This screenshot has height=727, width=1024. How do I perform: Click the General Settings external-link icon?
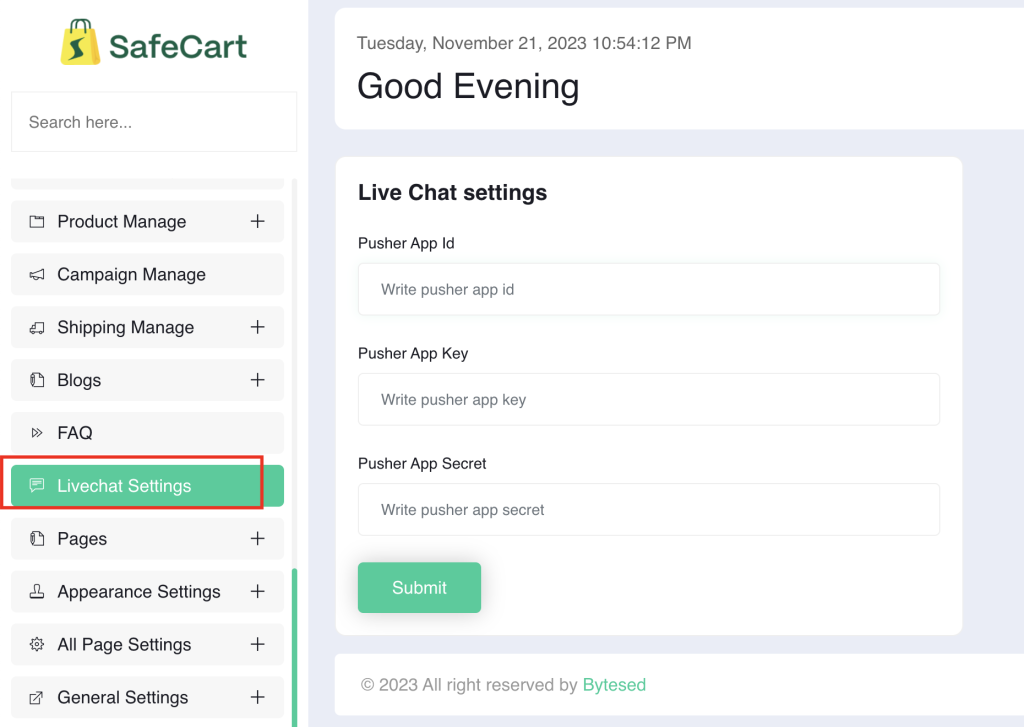[x=37, y=698]
